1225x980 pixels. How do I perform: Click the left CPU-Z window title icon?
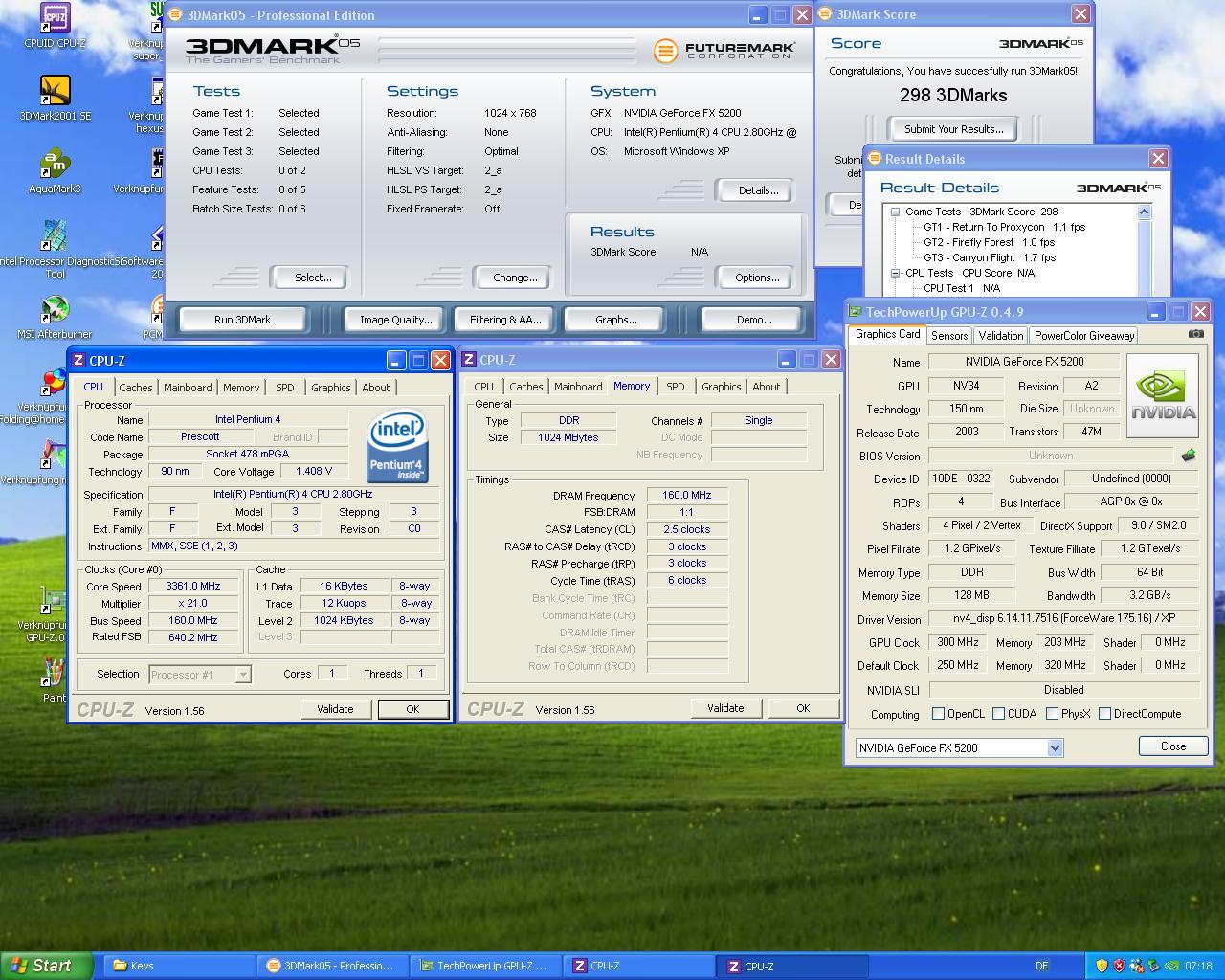[x=78, y=361]
